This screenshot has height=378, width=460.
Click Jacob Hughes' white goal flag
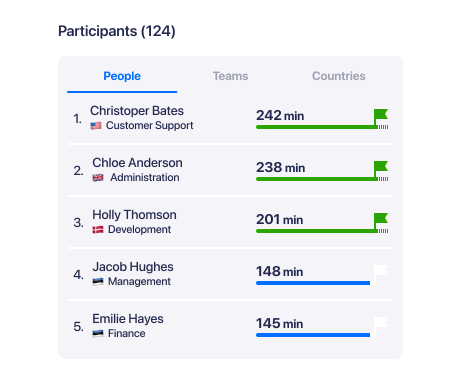point(381,274)
